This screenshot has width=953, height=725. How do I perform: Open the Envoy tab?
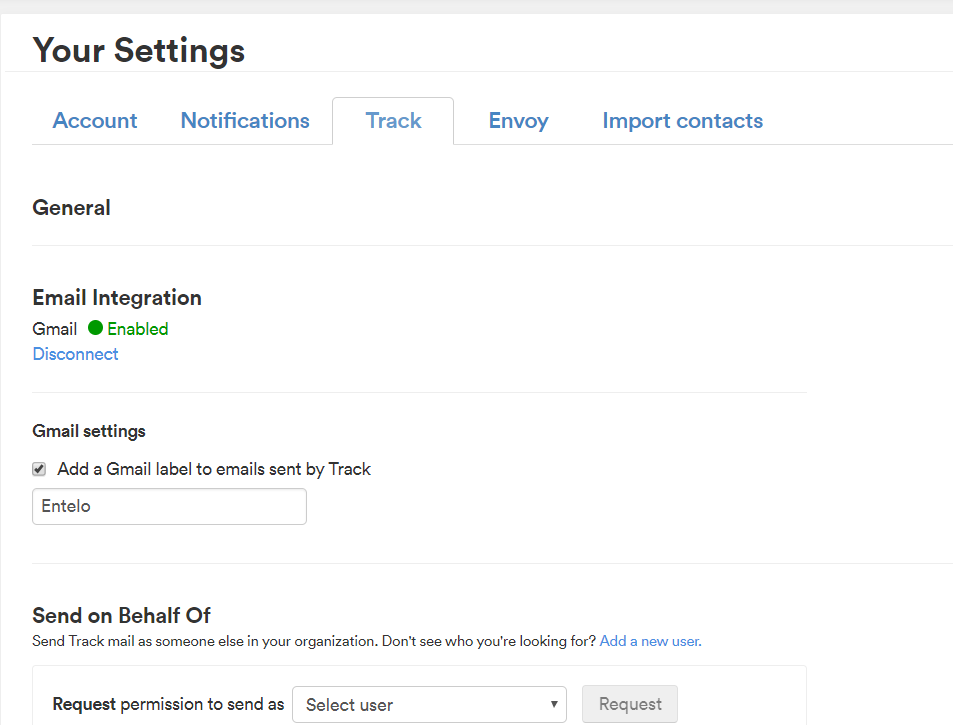click(518, 120)
